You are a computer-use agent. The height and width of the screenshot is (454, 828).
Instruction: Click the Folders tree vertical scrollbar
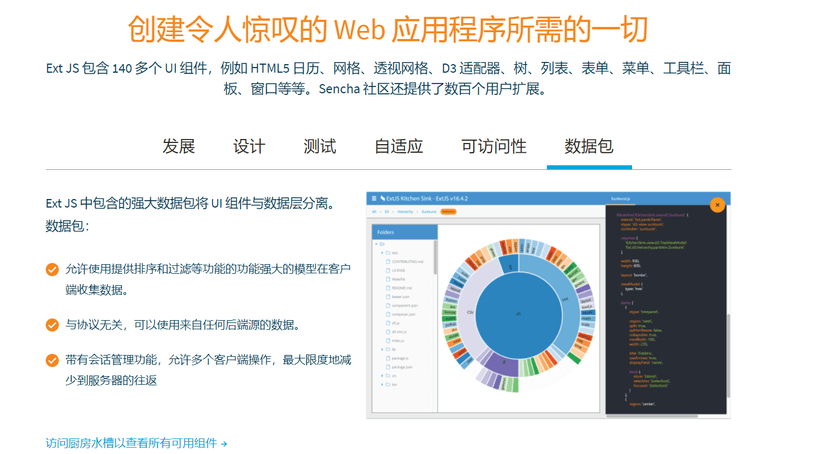coord(436,257)
